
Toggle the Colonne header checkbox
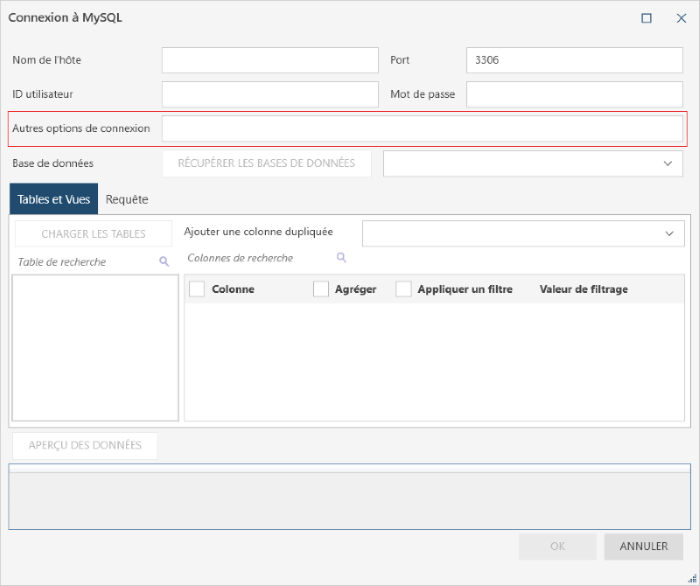point(197,289)
